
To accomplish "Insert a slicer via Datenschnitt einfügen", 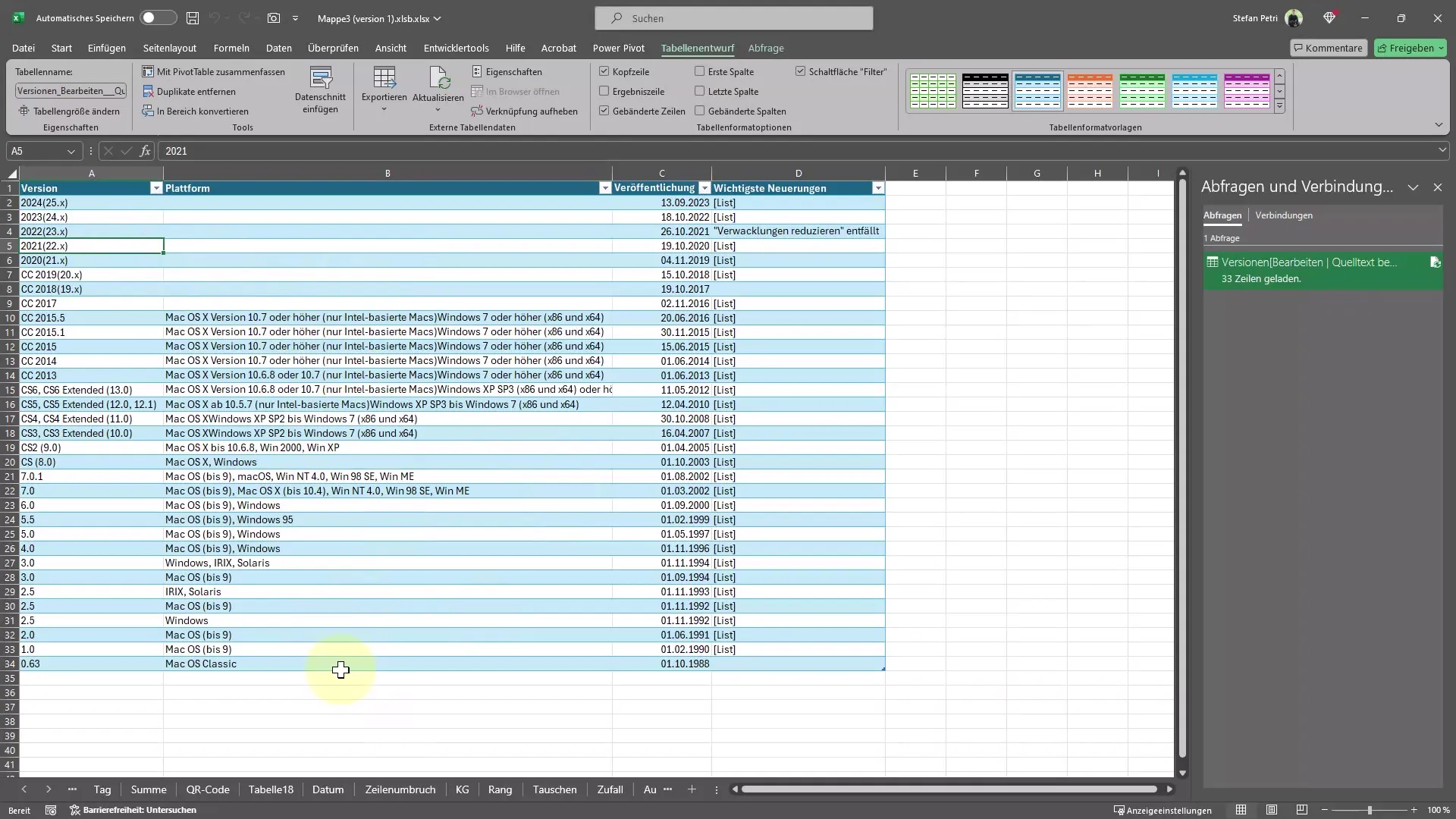I will tap(320, 89).
